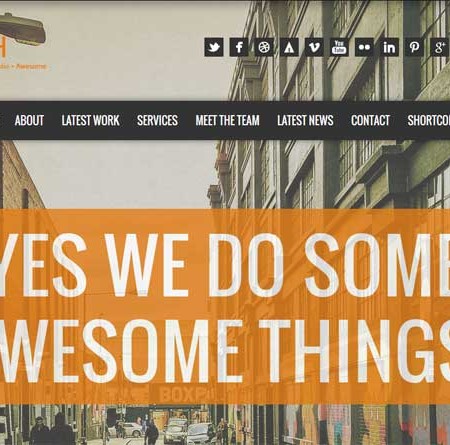The height and width of the screenshot is (445, 450).
Task: Open the Shortcodes menu item
Action: click(x=429, y=120)
